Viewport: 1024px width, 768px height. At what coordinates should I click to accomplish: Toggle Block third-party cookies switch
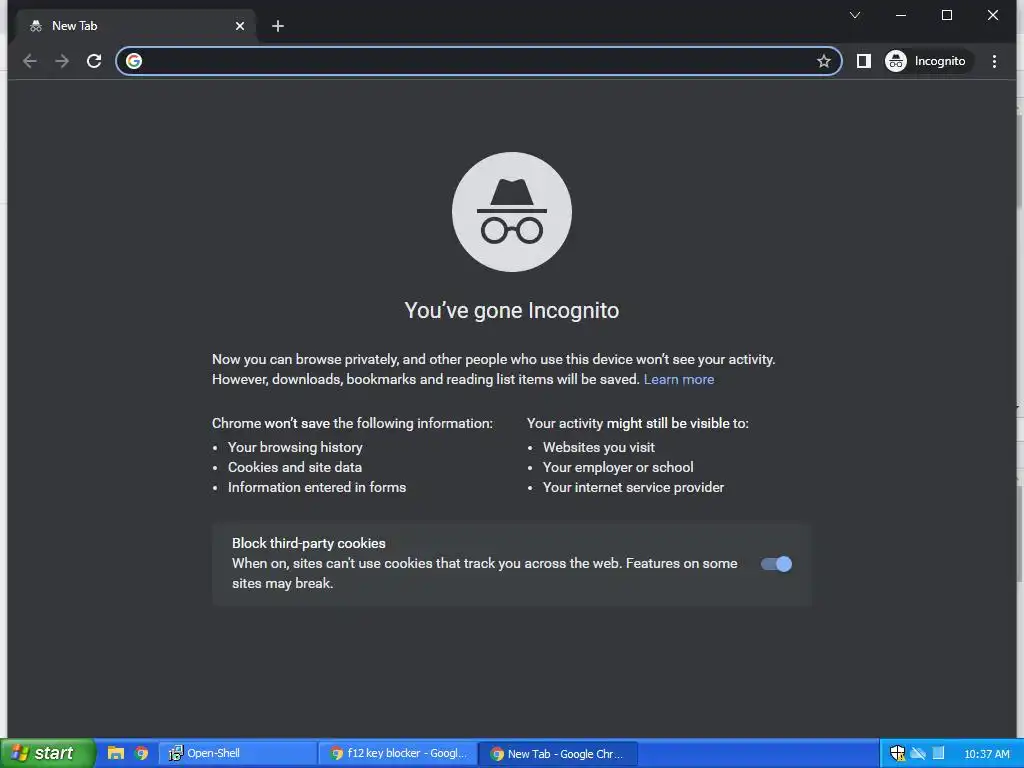[776, 564]
